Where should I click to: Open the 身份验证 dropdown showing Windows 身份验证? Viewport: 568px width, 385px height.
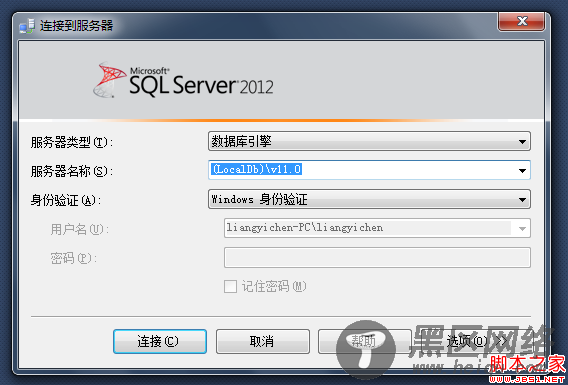tap(369, 199)
